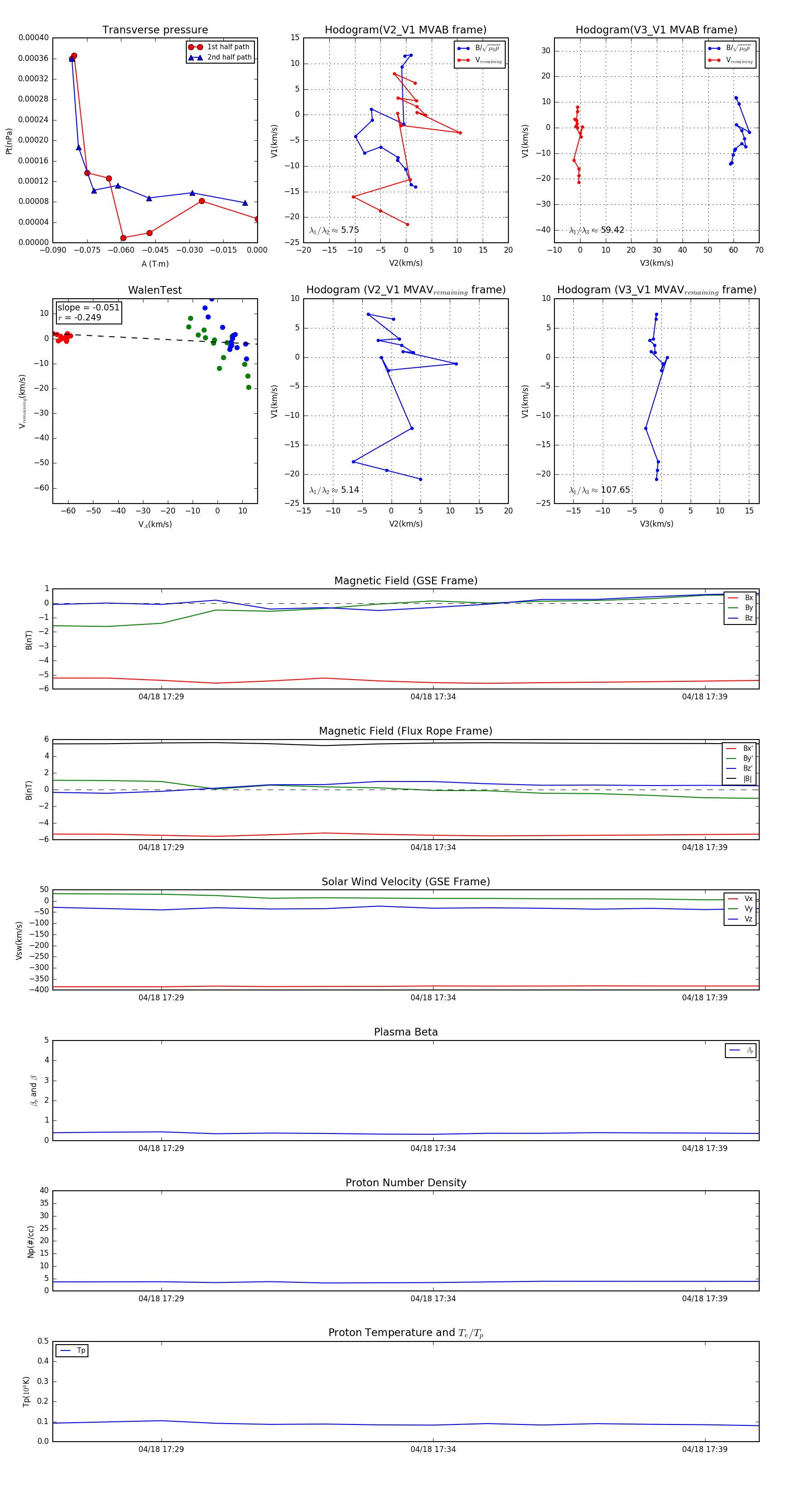
Task: Click the 'Bz' legend entry in GSE panel
Action: pyautogui.click(x=741, y=618)
